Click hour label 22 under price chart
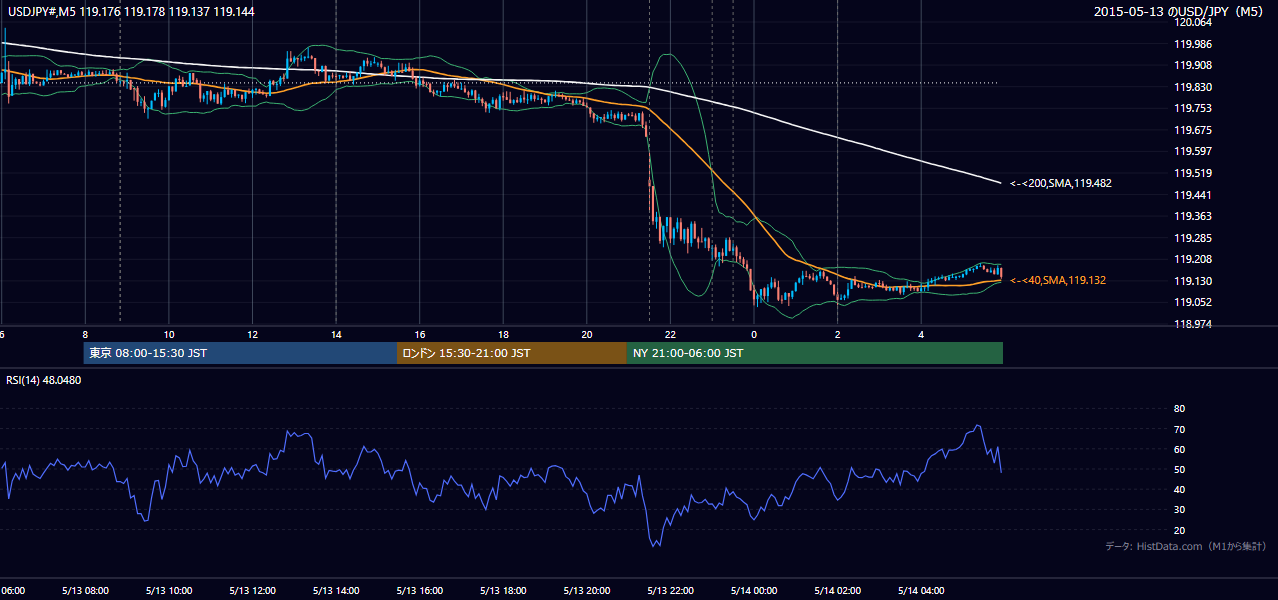 click(670, 335)
